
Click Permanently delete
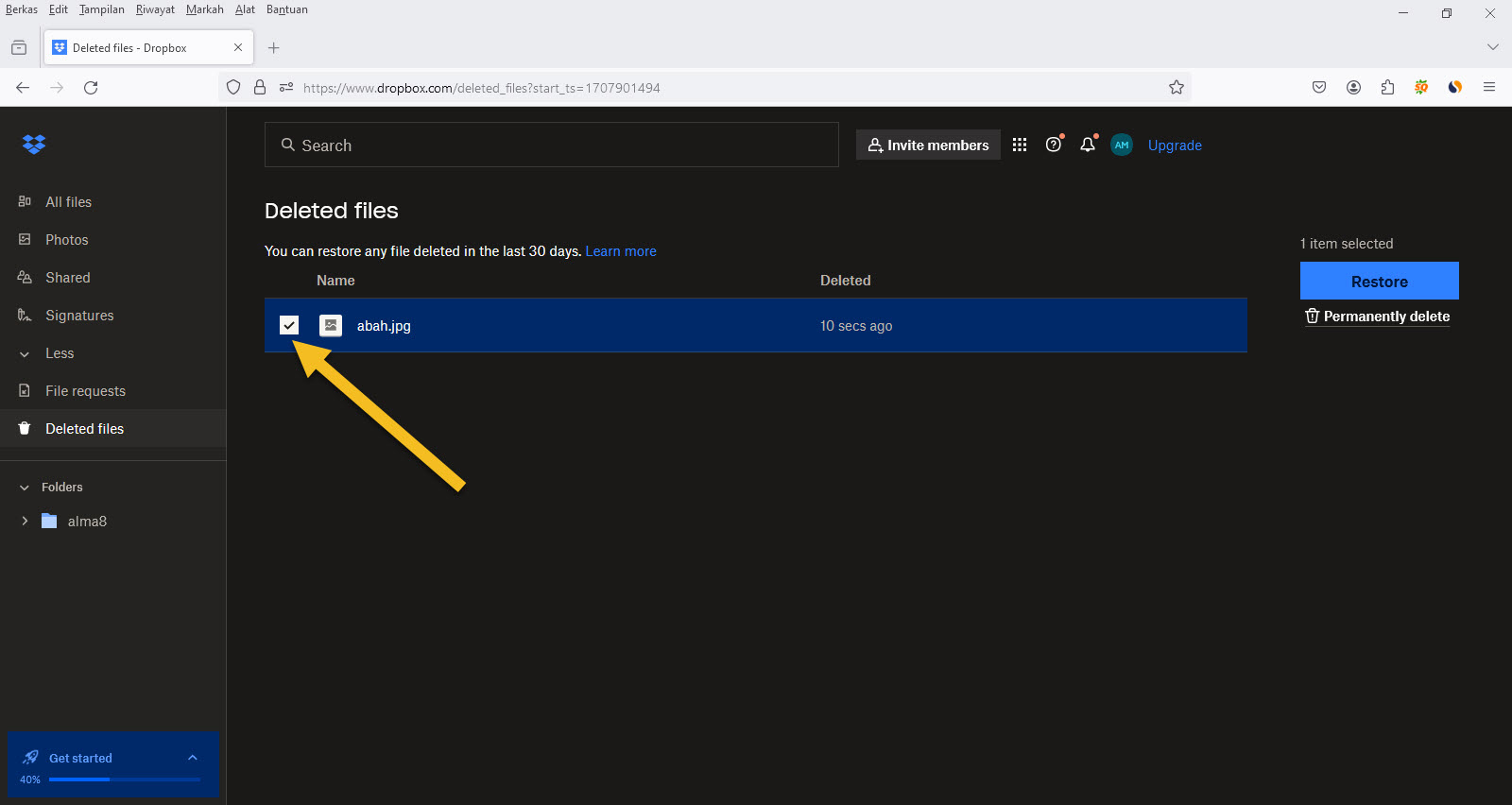(1378, 317)
